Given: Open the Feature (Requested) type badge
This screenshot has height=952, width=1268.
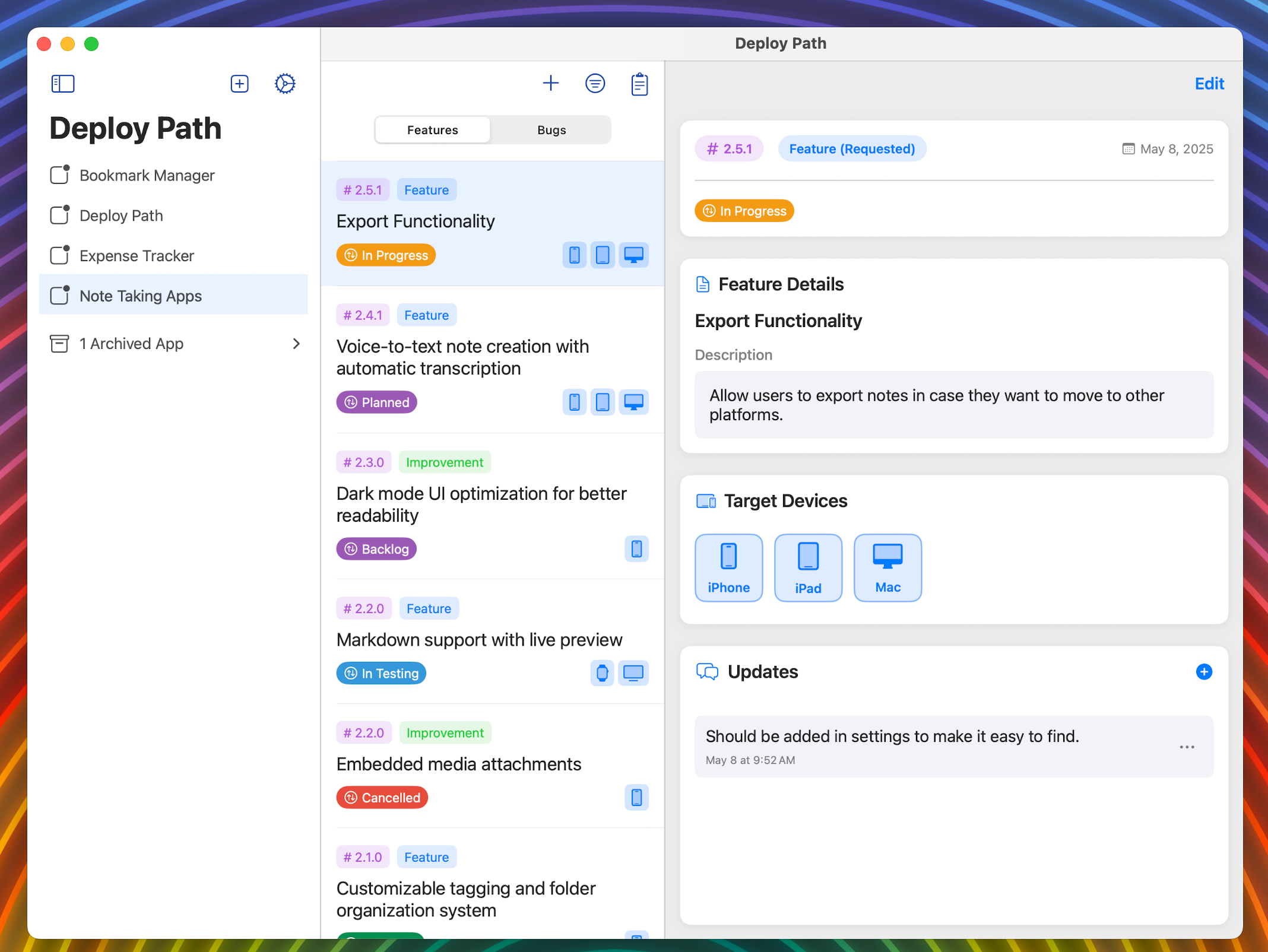Looking at the screenshot, I should pos(852,148).
